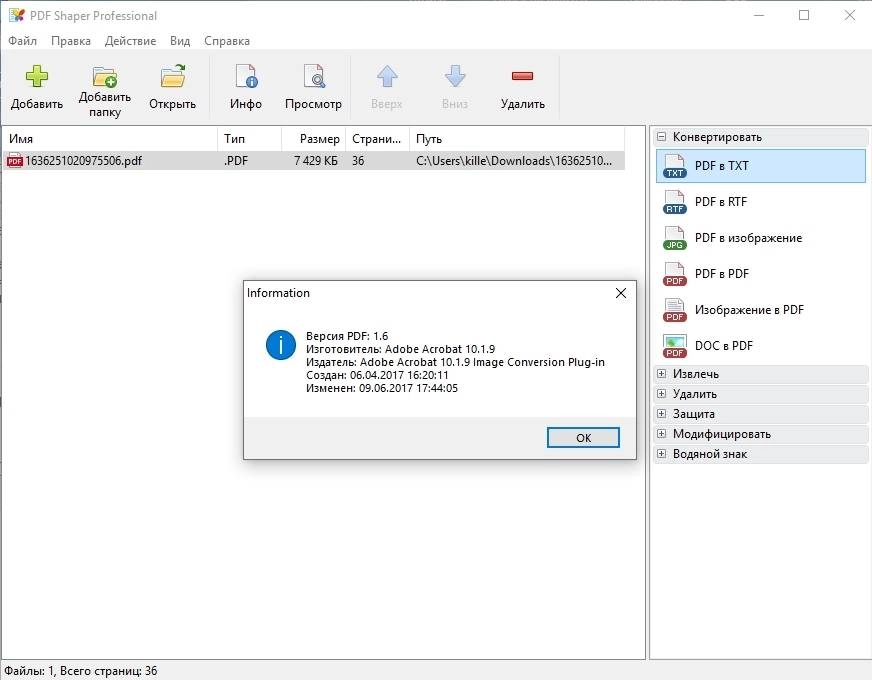Move file down with the Вниз arrow
The width and height of the screenshot is (872, 680).
455,76
